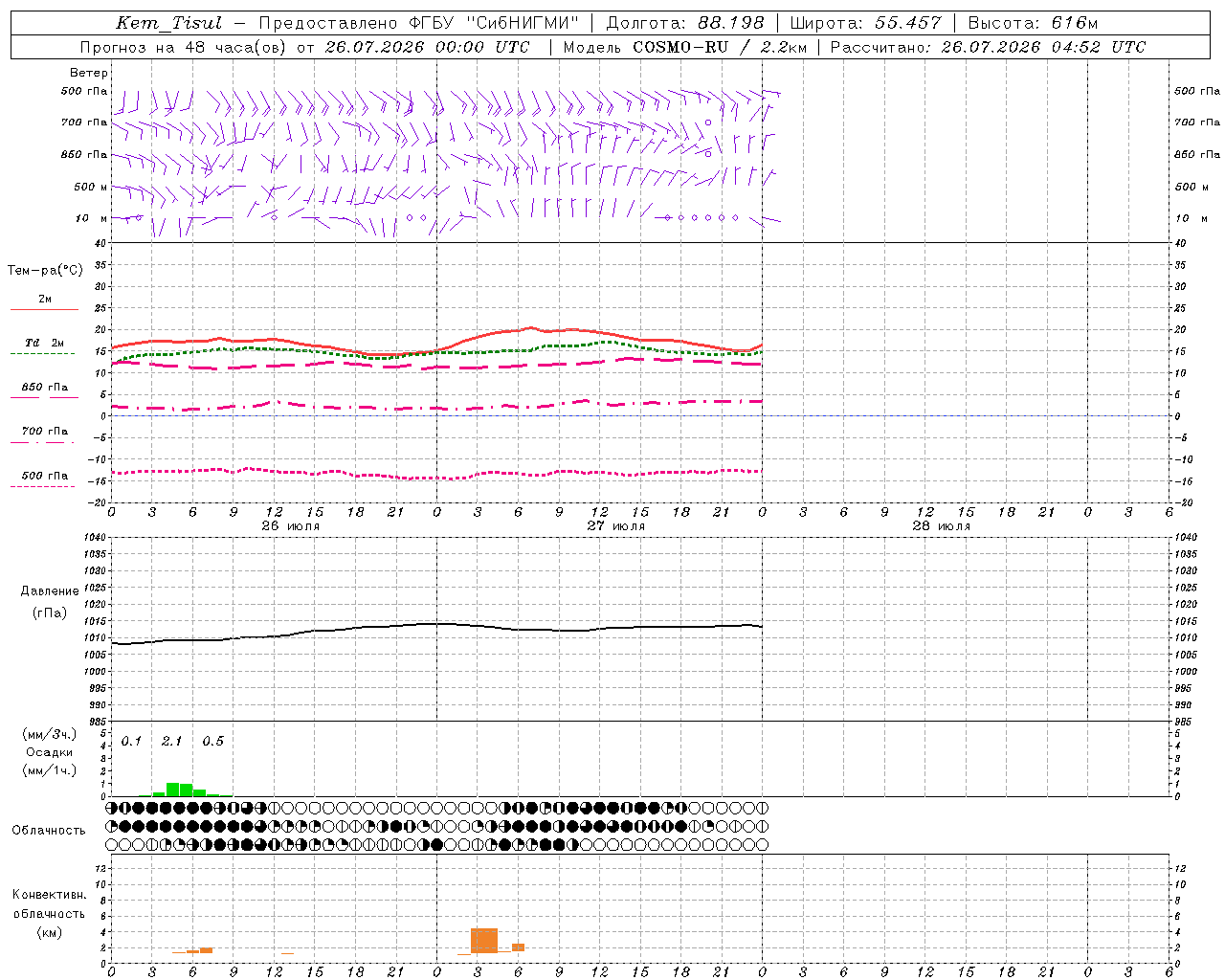Click the Осадки precipitation label
This screenshot has width=1225, height=980.
[49, 752]
